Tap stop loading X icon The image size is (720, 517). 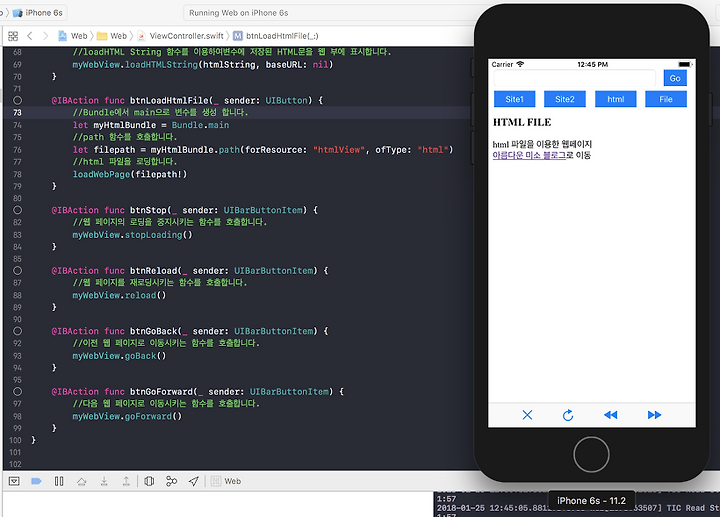click(527, 415)
